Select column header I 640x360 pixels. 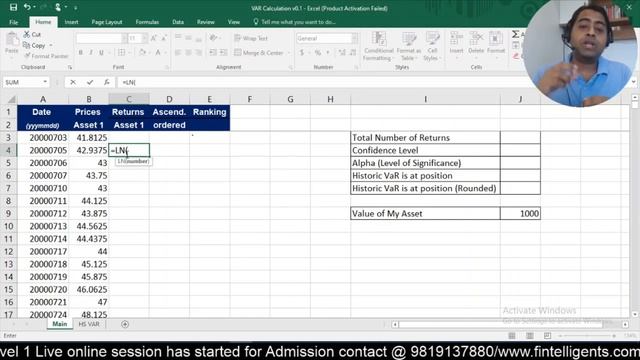coord(425,99)
